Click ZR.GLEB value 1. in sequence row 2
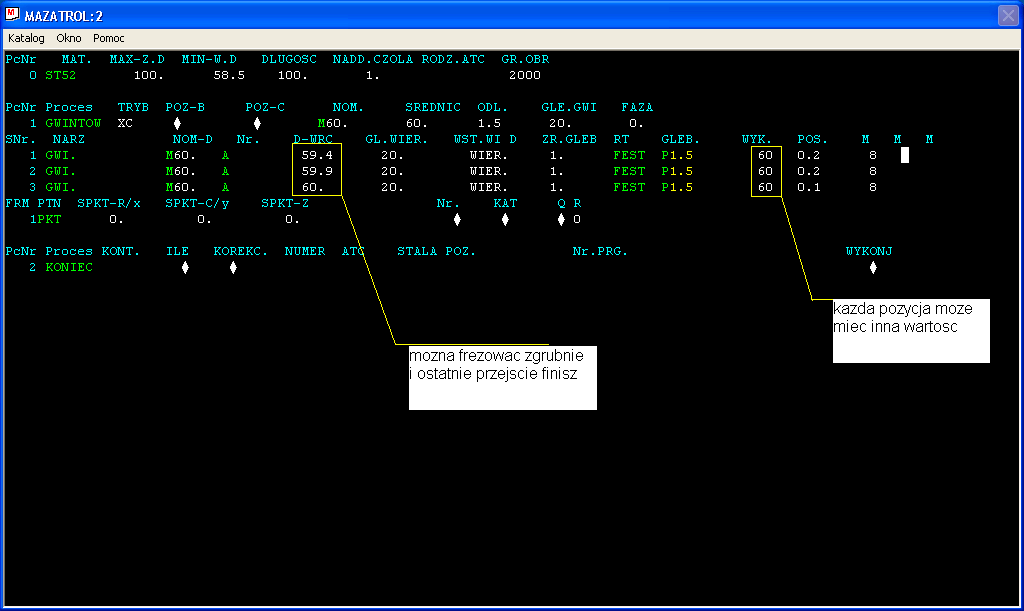Screen dimensions: 1024x611 point(556,171)
